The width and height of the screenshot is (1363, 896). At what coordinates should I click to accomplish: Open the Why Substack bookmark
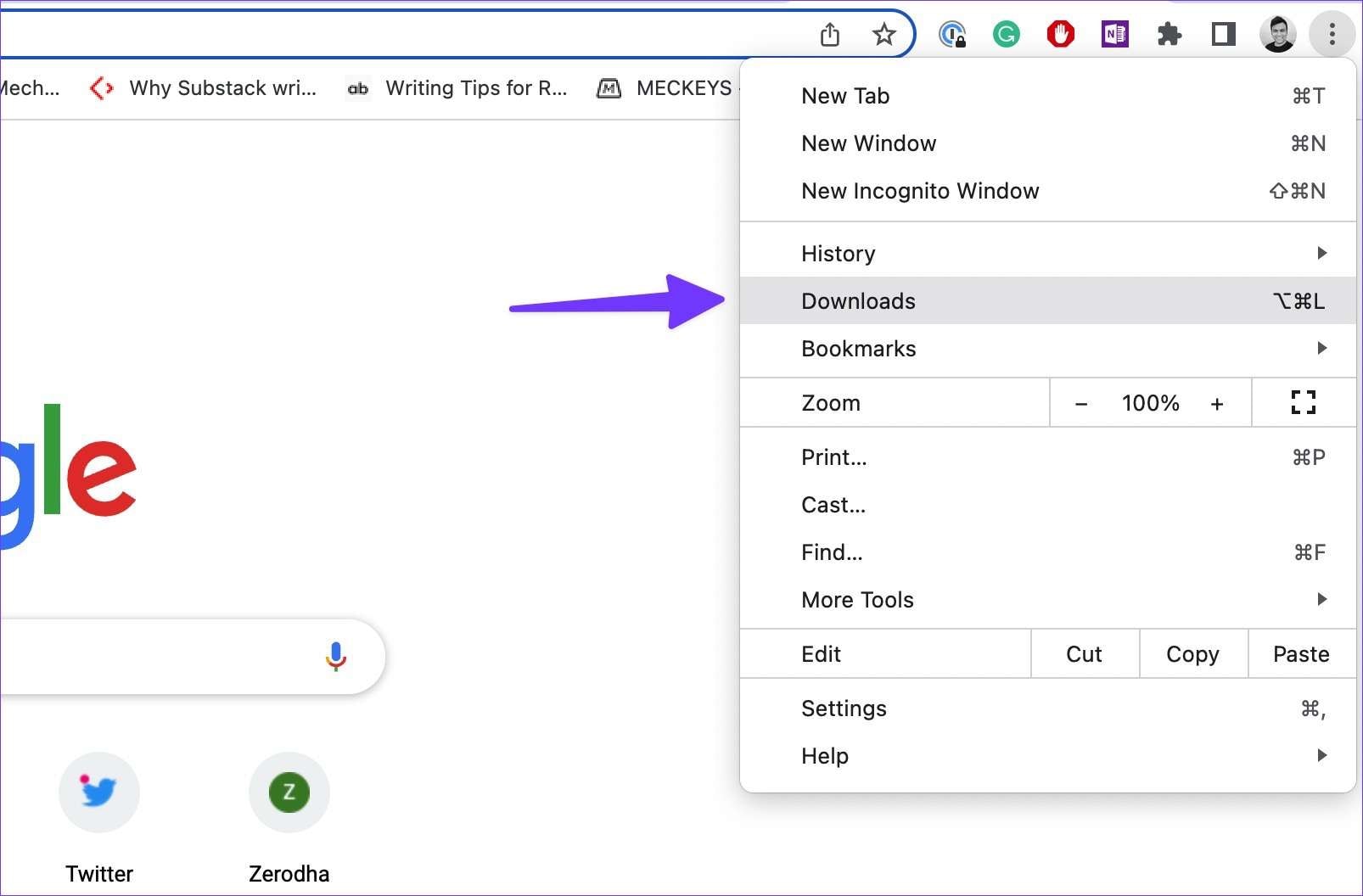[x=204, y=88]
